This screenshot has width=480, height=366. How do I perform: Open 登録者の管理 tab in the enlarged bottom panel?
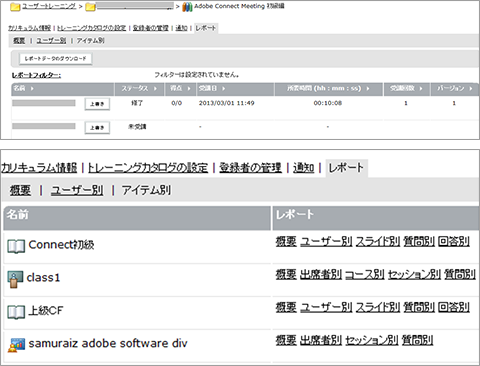click(250, 168)
